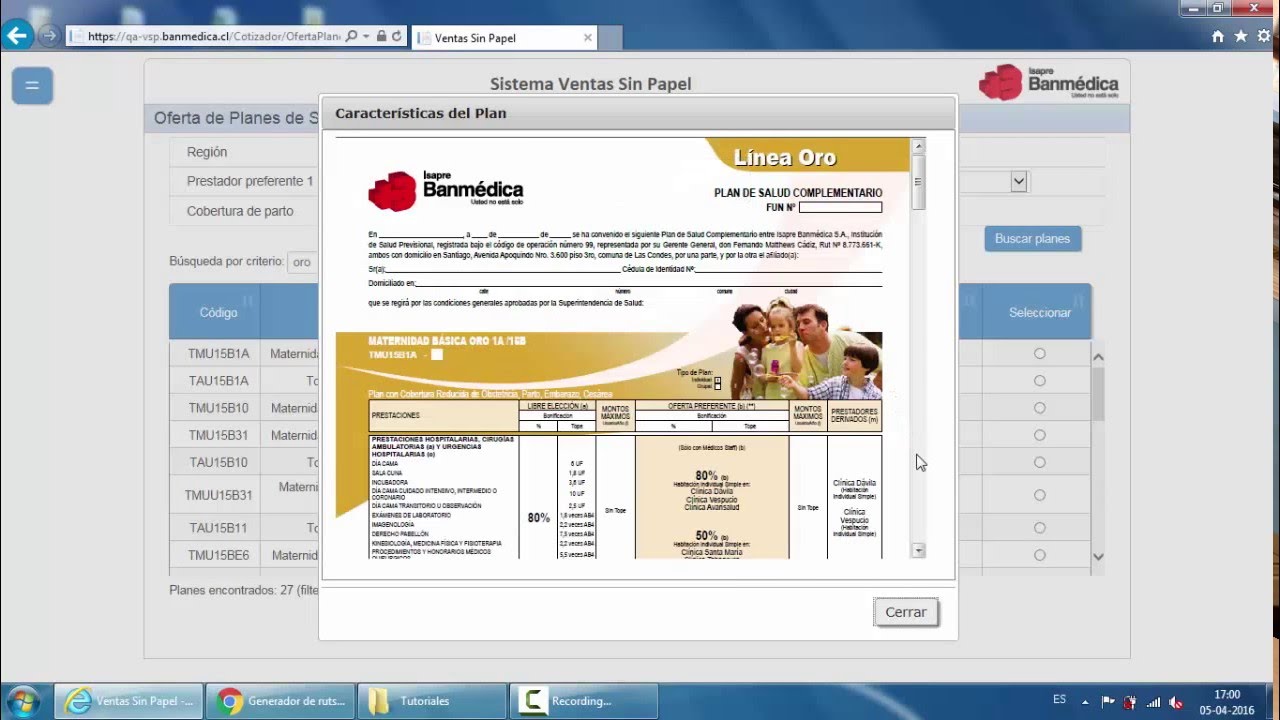Select the TMU15B1A plan radio button

[1040, 353]
